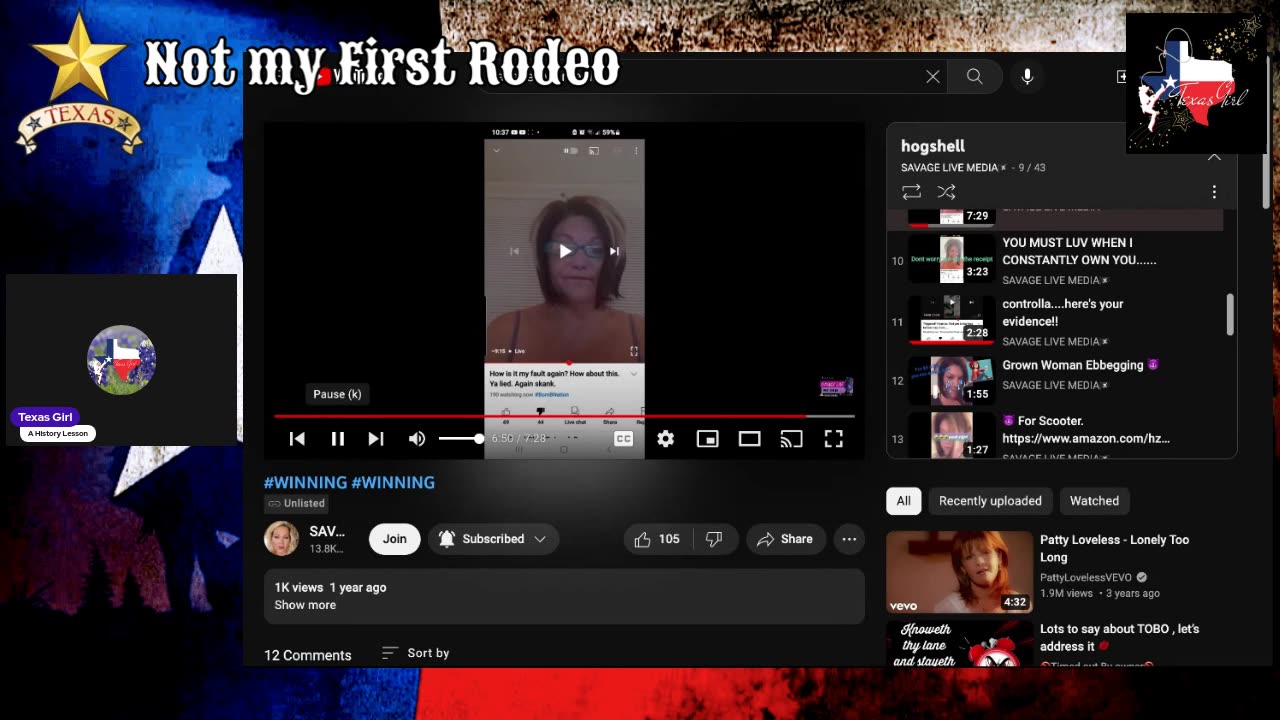Open playlist video 'For Scooter.'

tap(1086, 429)
